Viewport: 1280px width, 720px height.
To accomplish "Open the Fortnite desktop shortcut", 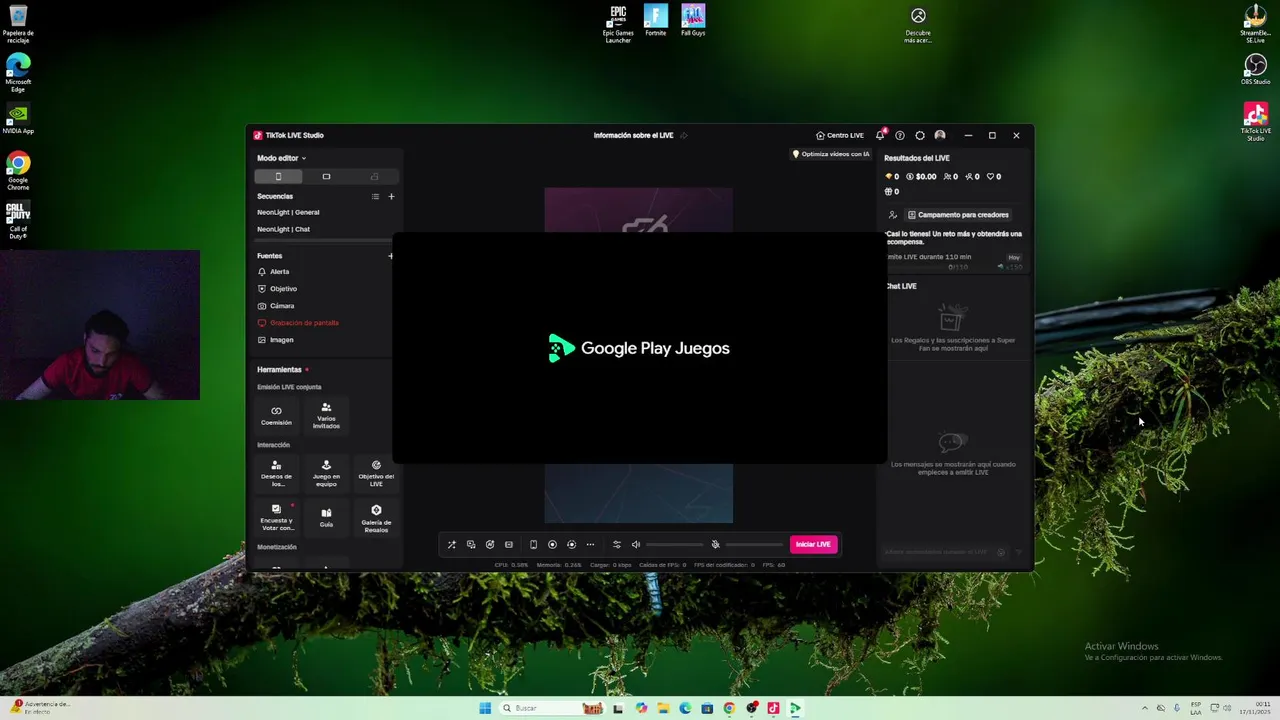I will point(655,21).
